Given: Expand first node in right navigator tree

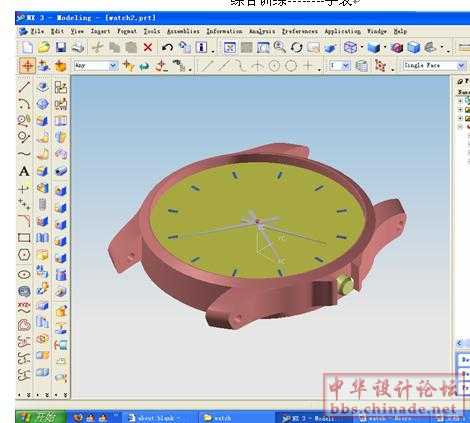Looking at the screenshot, I should [460, 100].
